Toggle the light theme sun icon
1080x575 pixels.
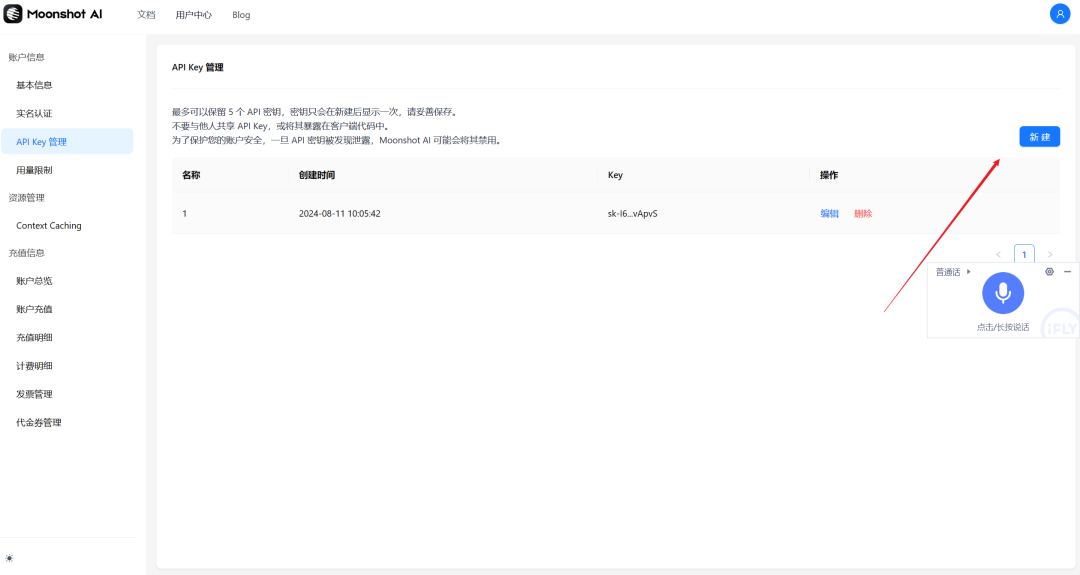click(x=9, y=558)
